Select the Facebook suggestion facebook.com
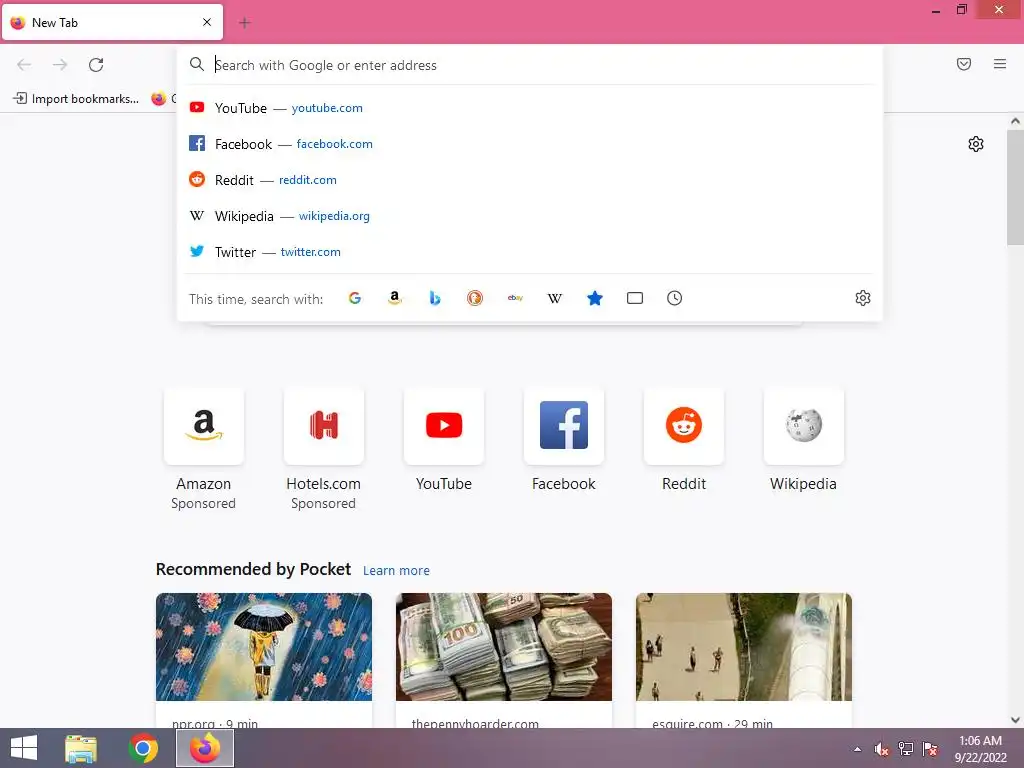The image size is (1024, 768). (530, 144)
